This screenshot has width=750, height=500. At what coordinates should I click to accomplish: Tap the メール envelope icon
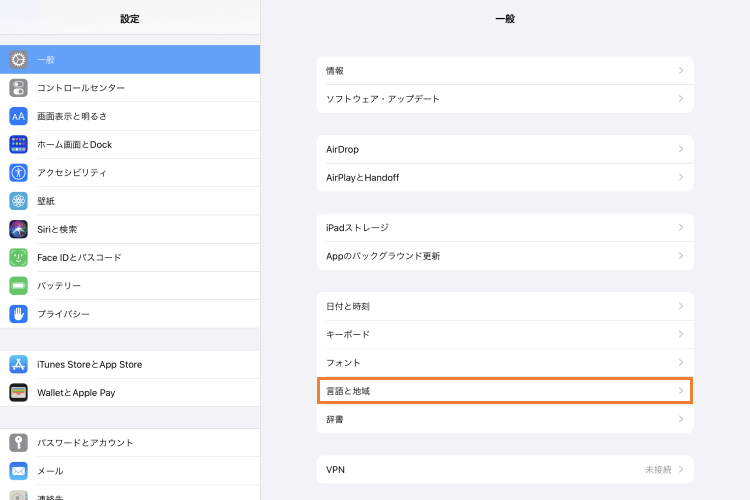pyautogui.click(x=18, y=471)
